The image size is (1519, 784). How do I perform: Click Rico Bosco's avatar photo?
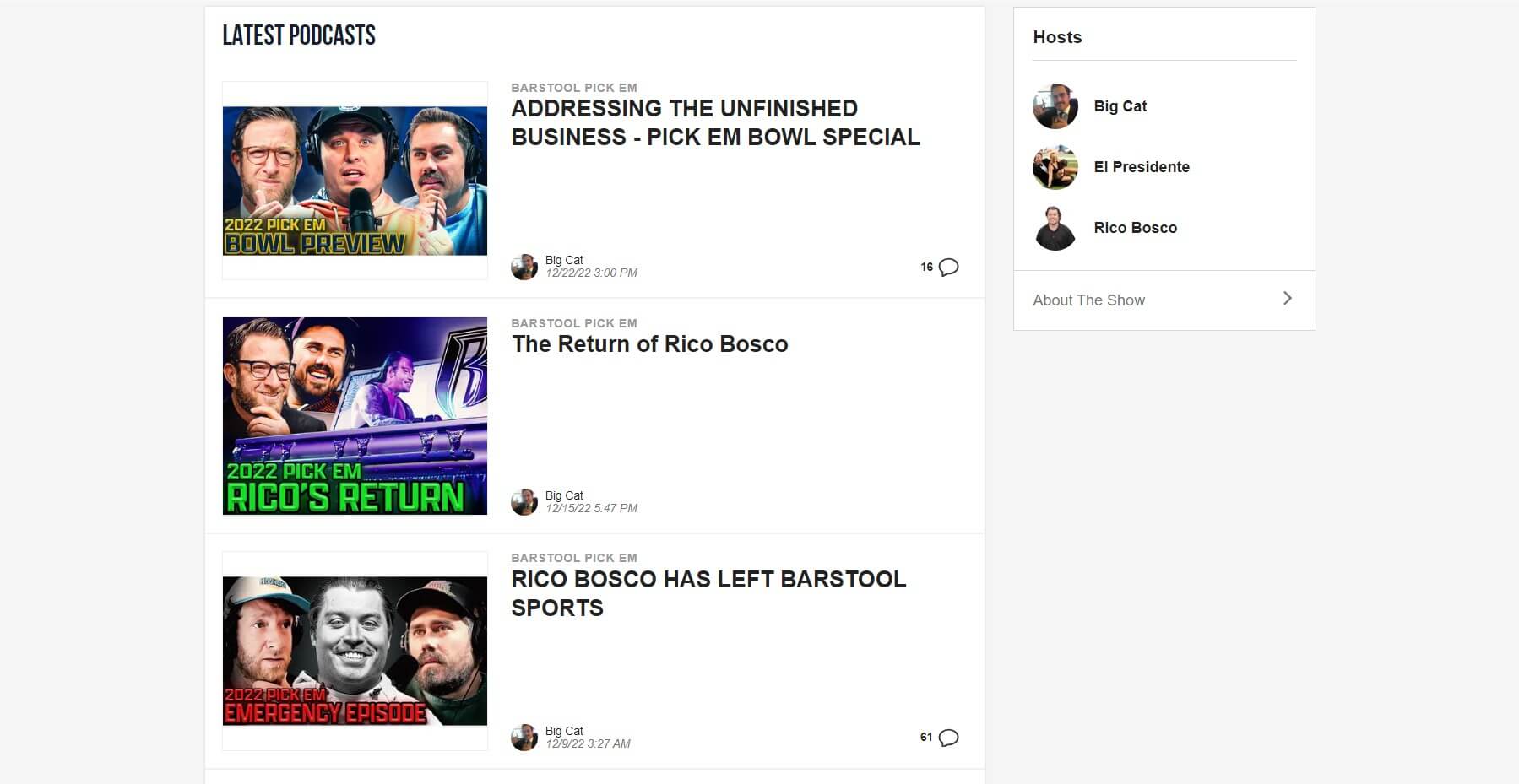(1055, 228)
